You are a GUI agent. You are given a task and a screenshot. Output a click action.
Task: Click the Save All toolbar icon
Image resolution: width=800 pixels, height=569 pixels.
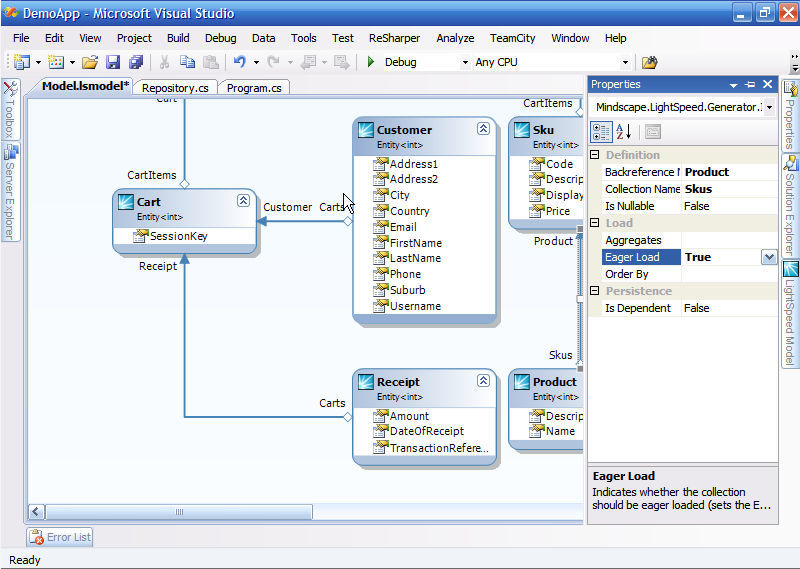coord(136,62)
